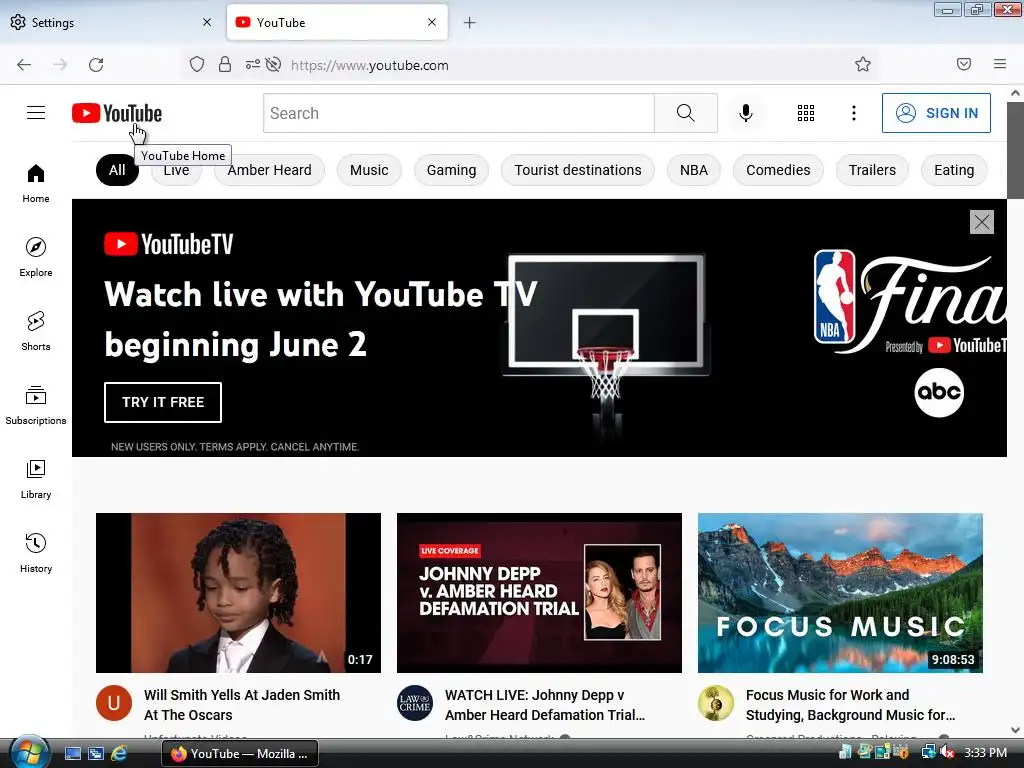The width and height of the screenshot is (1024, 768).
Task: Click WATCH LIVE Johnny Depp title link
Action: tap(545, 705)
